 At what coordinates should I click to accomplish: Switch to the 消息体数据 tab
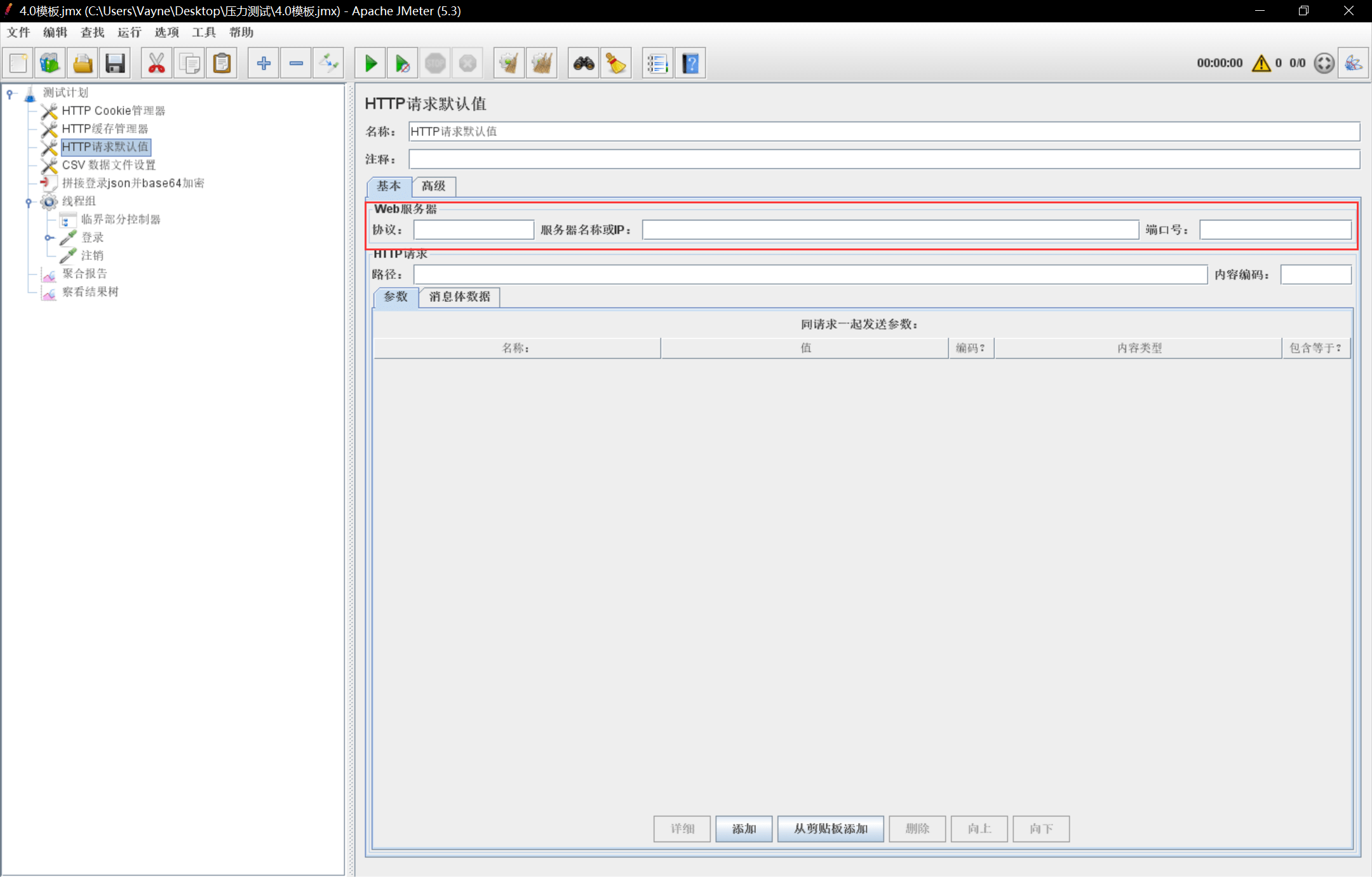click(x=459, y=297)
